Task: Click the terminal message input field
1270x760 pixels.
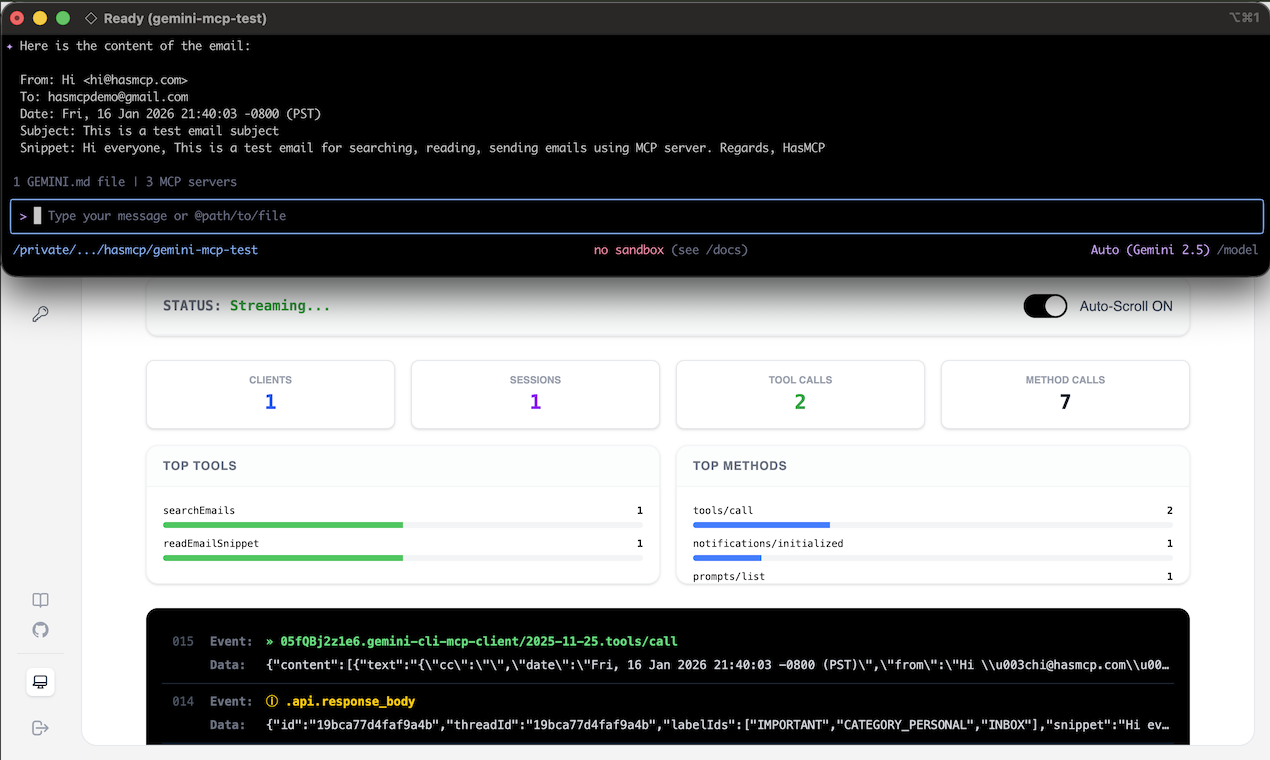Action: coord(400,215)
